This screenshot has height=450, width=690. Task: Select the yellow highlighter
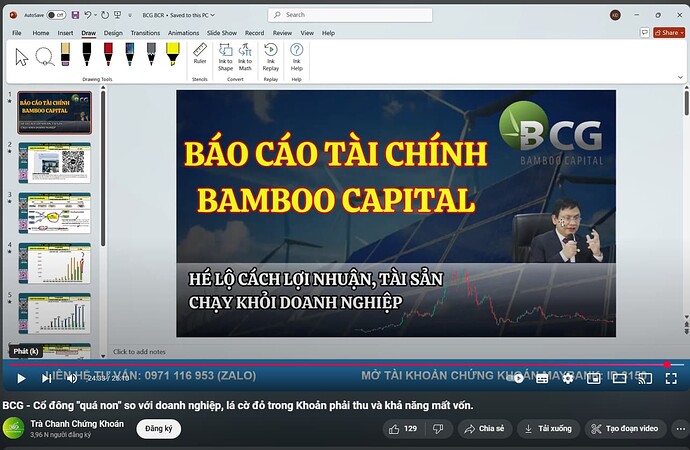point(172,54)
